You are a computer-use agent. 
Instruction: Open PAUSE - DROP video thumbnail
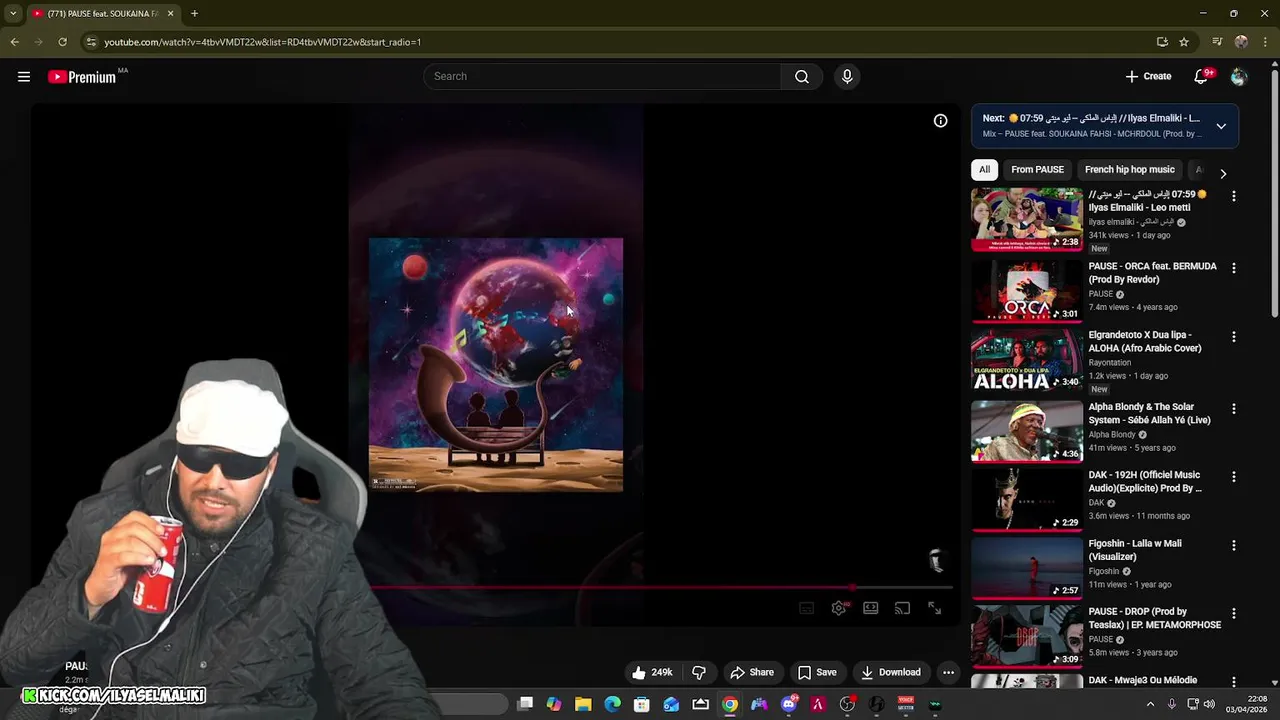(1027, 636)
